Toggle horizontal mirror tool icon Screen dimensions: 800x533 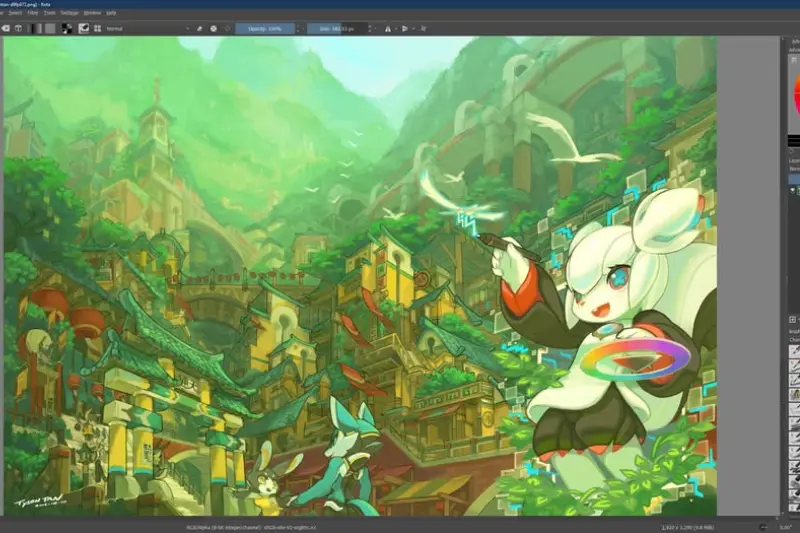point(388,29)
